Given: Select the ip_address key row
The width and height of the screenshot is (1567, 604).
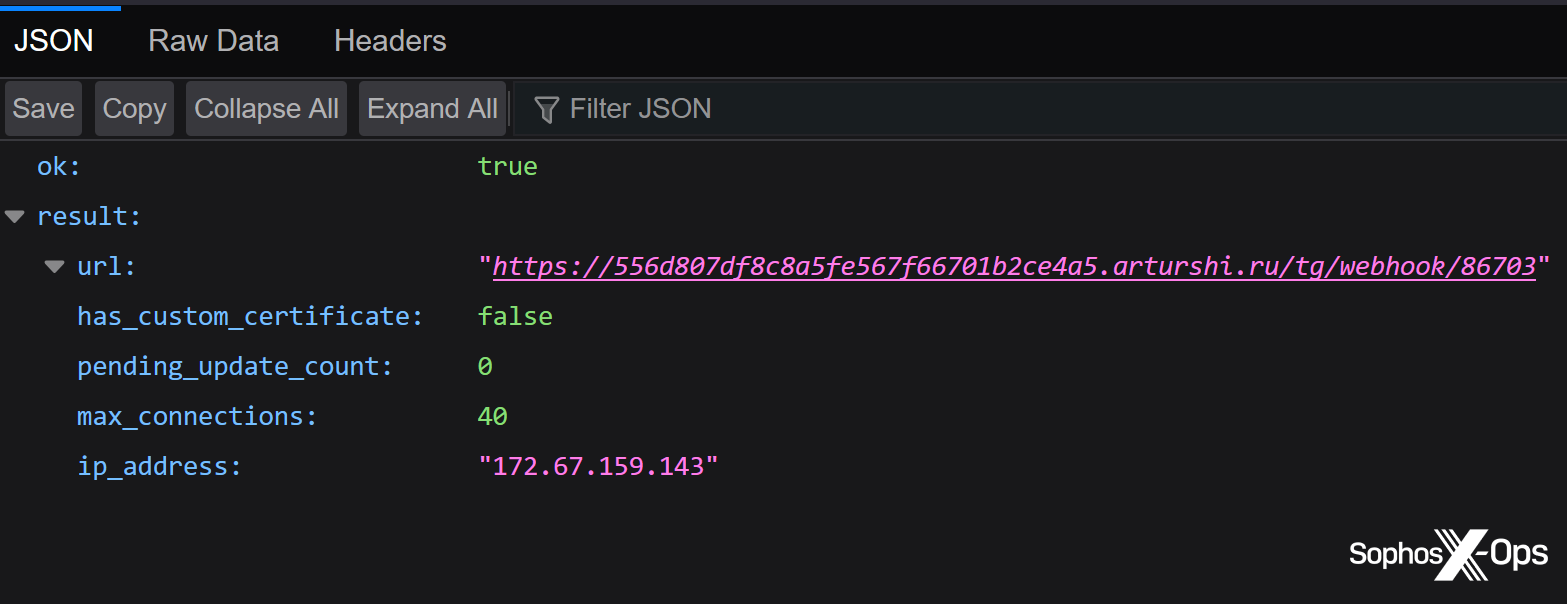Looking at the screenshot, I should (x=159, y=466).
